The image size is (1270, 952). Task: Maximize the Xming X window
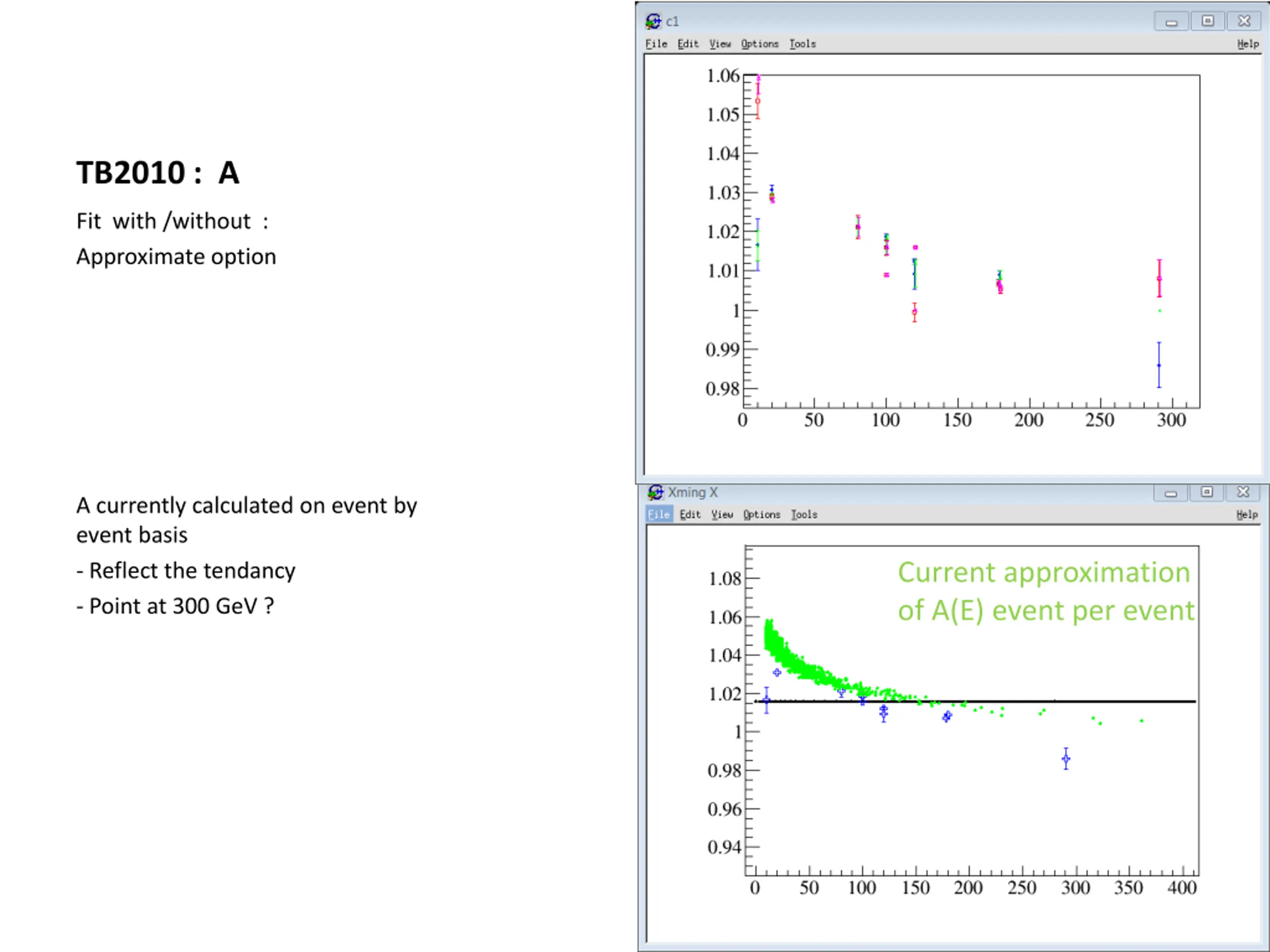(x=1207, y=492)
